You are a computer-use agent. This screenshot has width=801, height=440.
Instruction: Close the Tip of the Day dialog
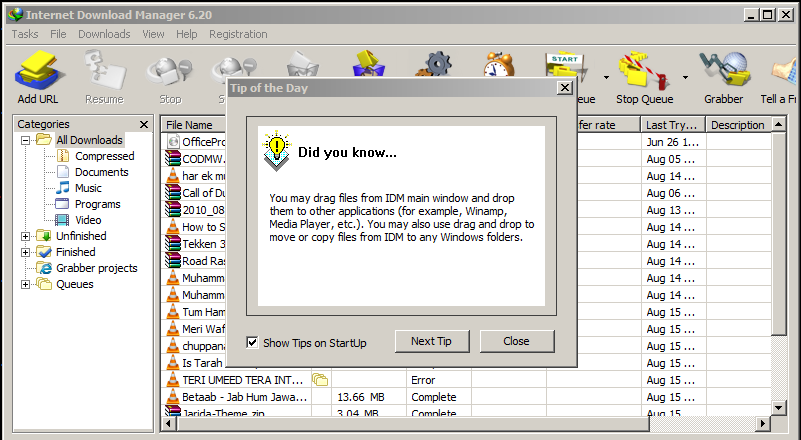[x=564, y=88]
